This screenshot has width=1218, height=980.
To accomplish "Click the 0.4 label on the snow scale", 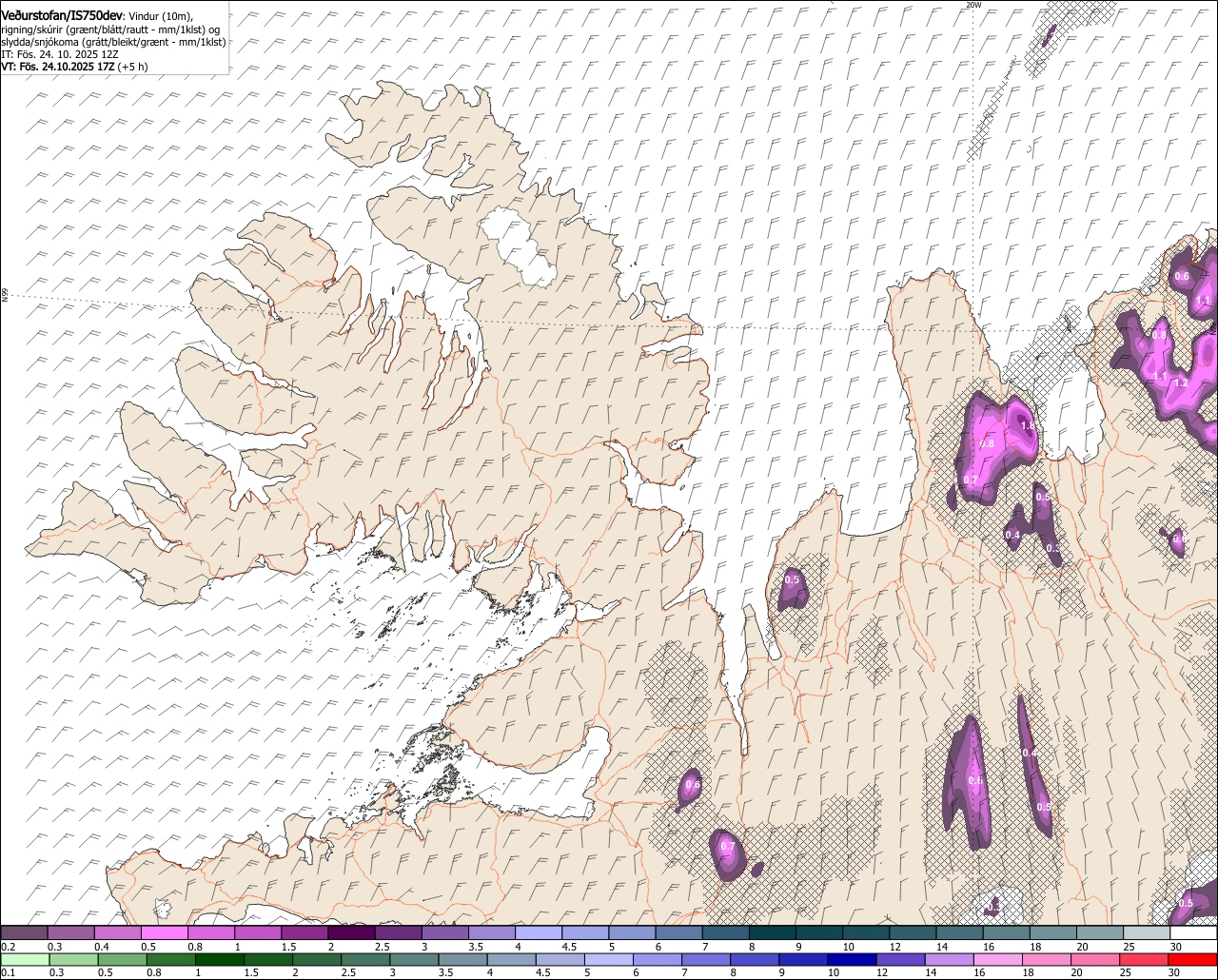I will tap(101, 948).
